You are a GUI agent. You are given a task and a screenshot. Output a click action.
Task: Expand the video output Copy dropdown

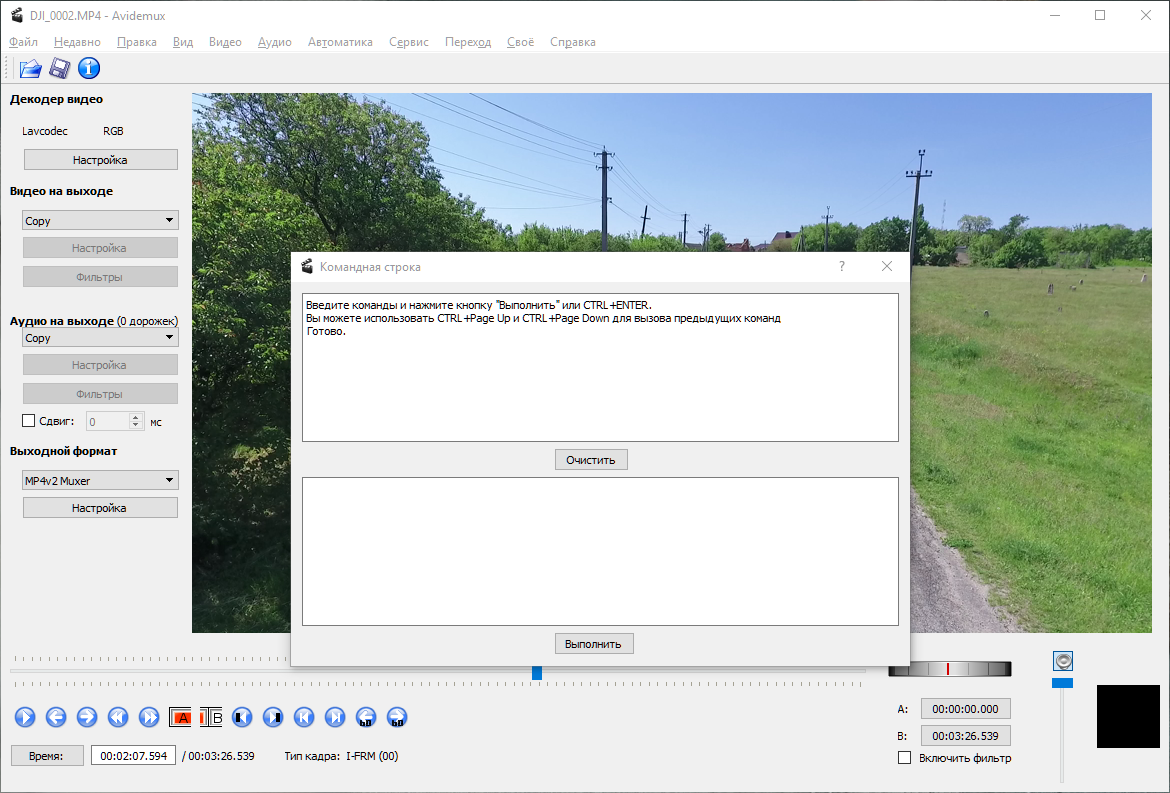pos(101,220)
